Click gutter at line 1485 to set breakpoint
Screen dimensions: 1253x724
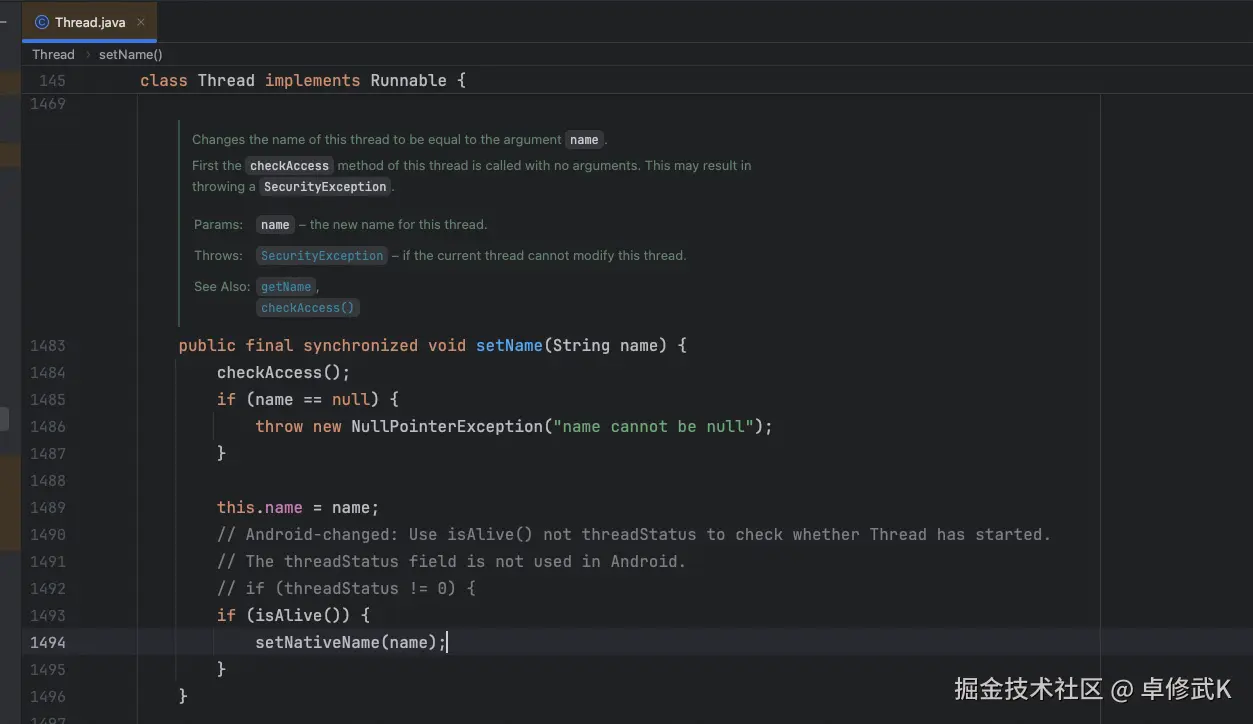point(47,400)
